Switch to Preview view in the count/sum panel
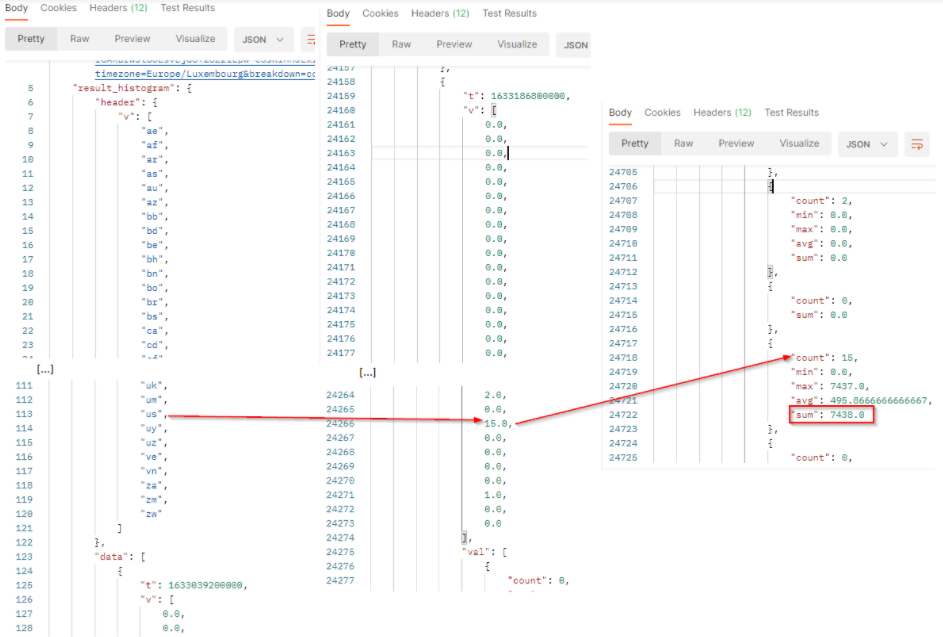 coord(736,144)
